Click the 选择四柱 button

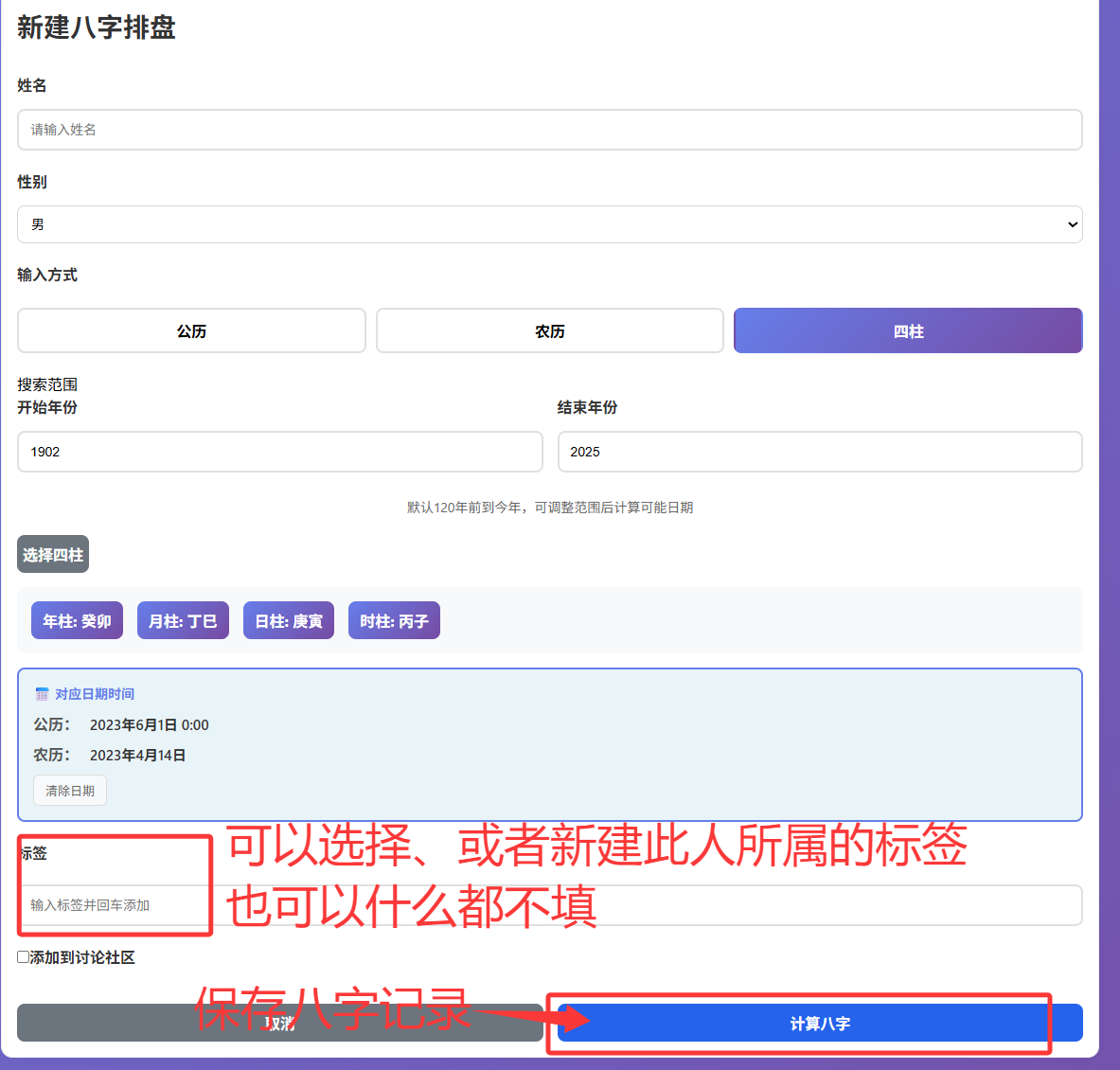[53, 555]
